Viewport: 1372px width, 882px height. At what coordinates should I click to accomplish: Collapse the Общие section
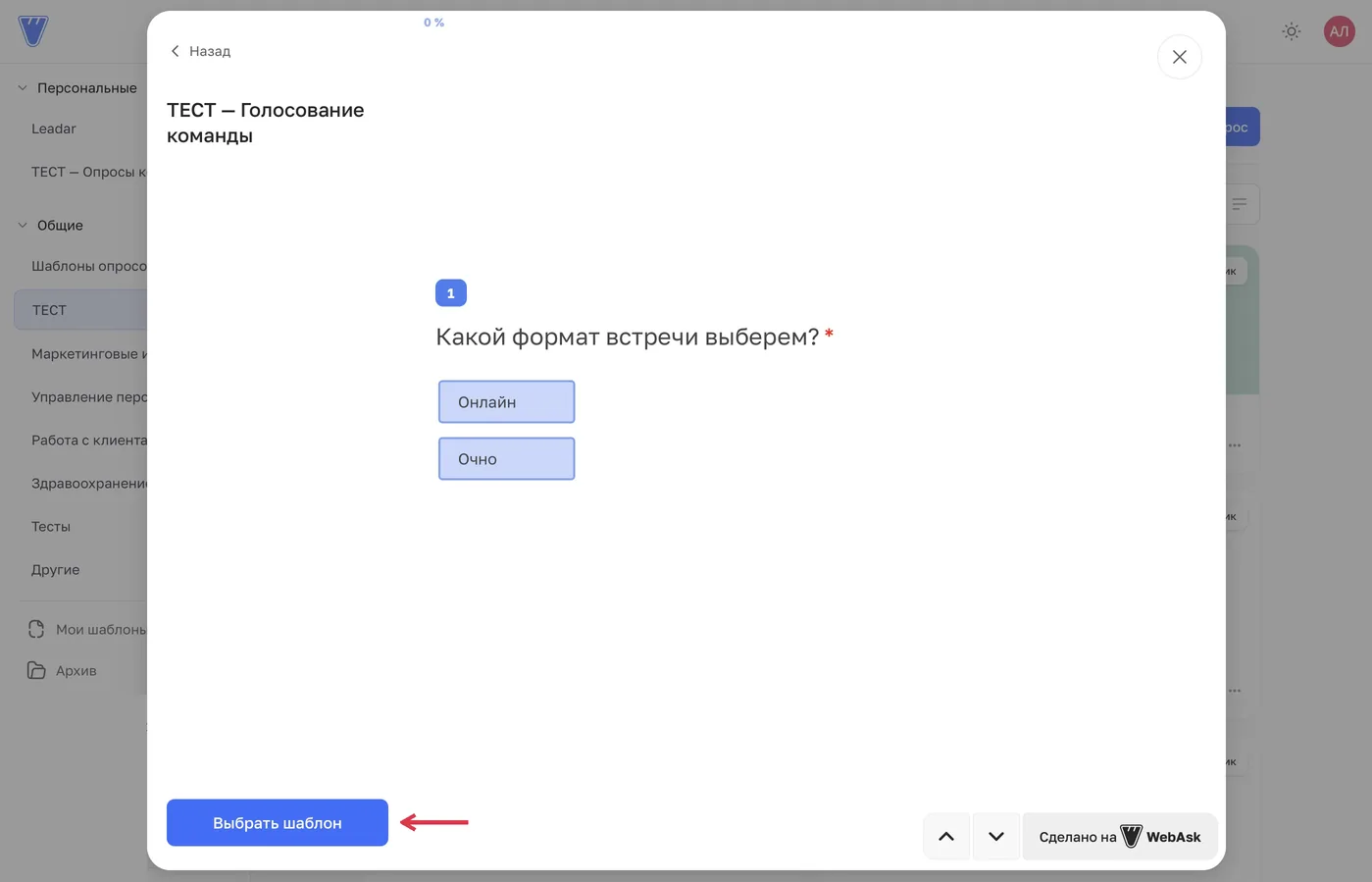pyautogui.click(x=23, y=226)
